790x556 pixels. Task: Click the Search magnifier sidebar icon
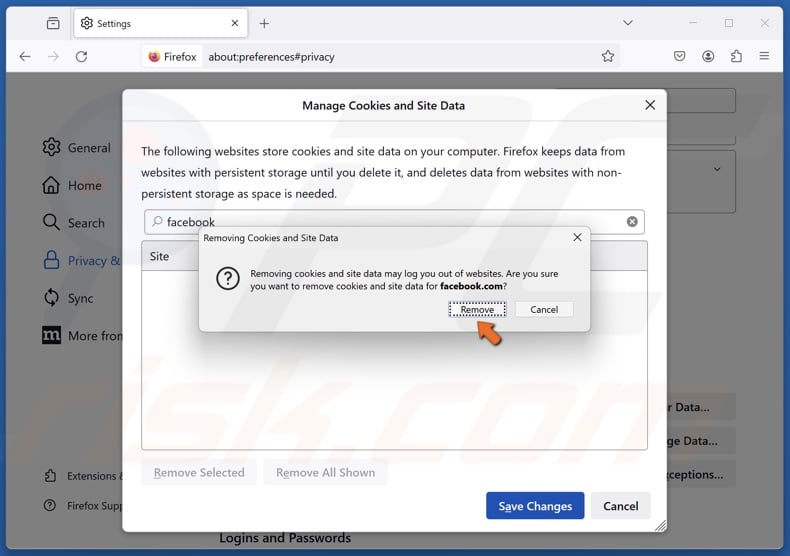click(x=51, y=222)
